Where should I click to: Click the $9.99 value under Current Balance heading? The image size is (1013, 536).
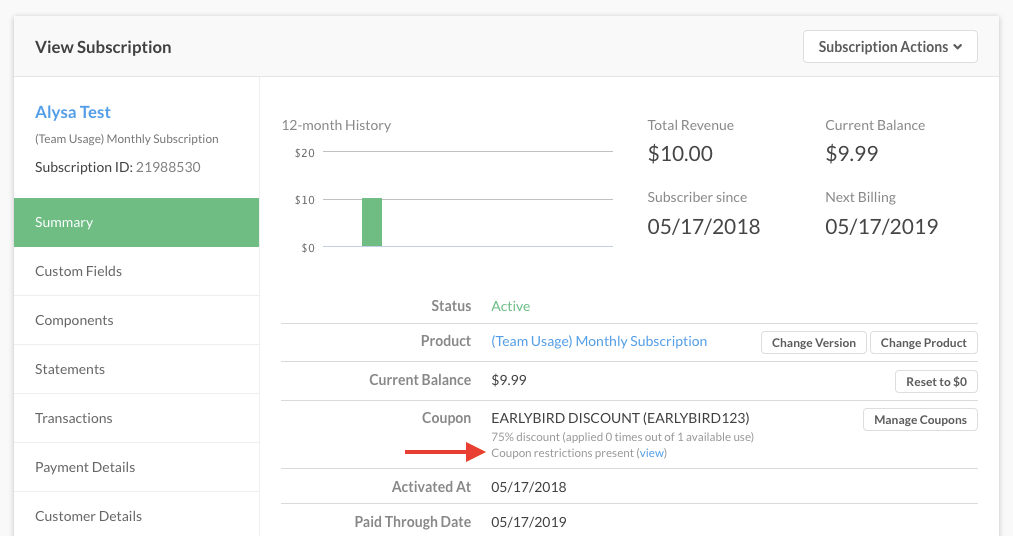click(851, 154)
